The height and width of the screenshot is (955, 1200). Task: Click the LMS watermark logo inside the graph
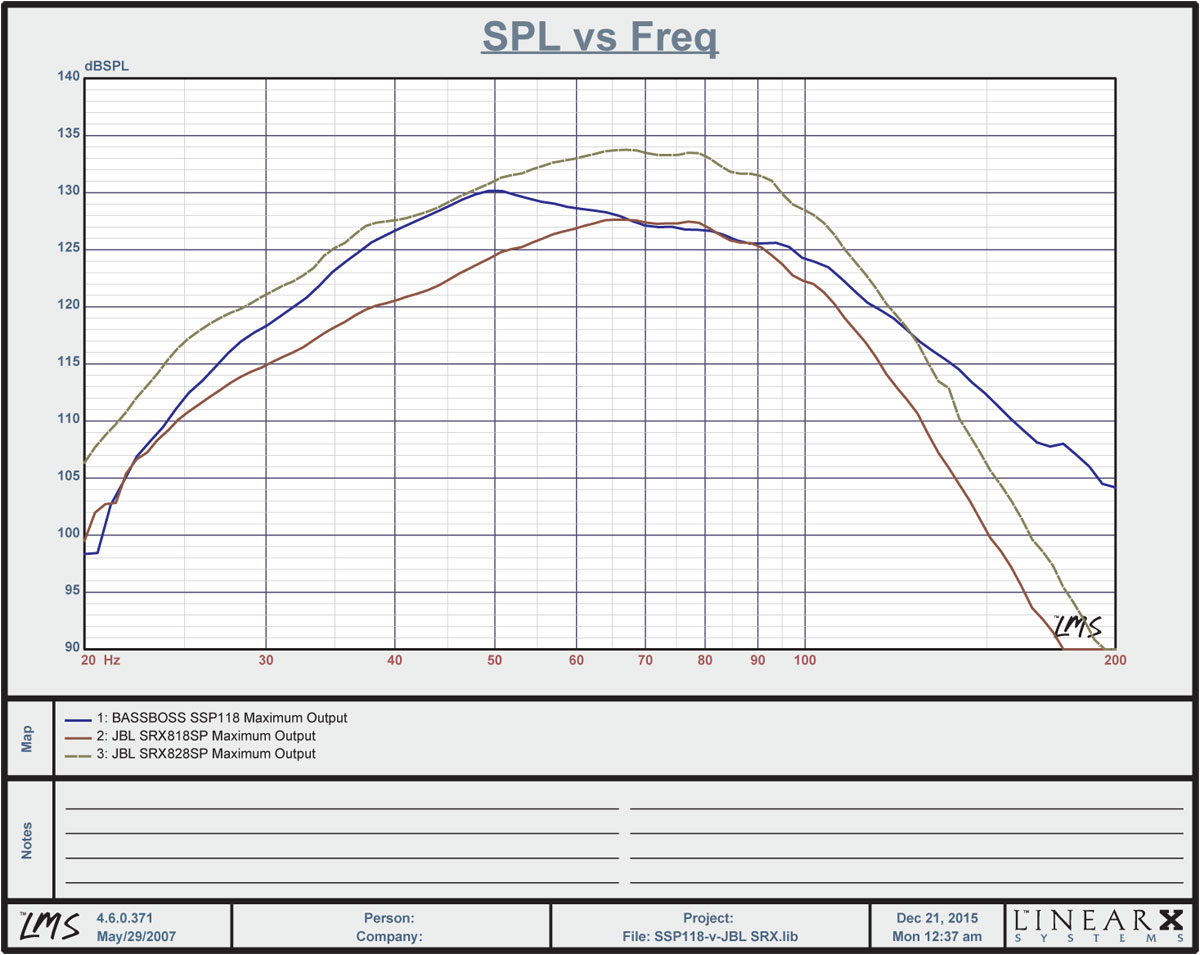point(1077,627)
